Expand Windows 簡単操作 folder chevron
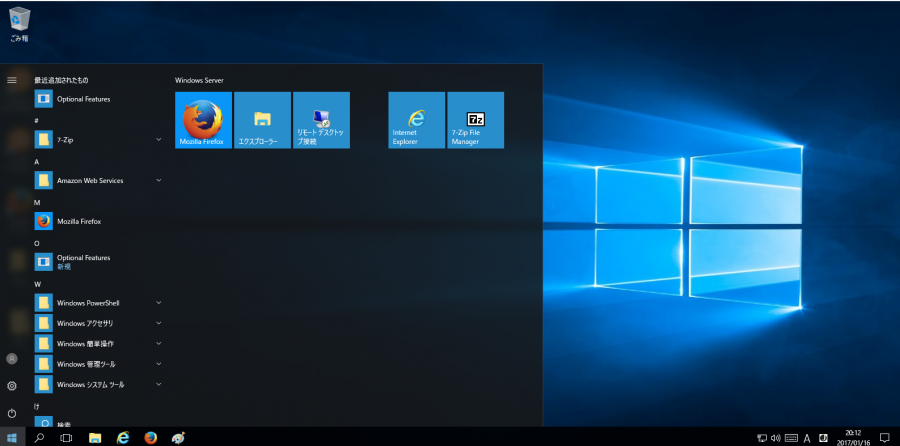The width and height of the screenshot is (900, 446). click(158, 343)
